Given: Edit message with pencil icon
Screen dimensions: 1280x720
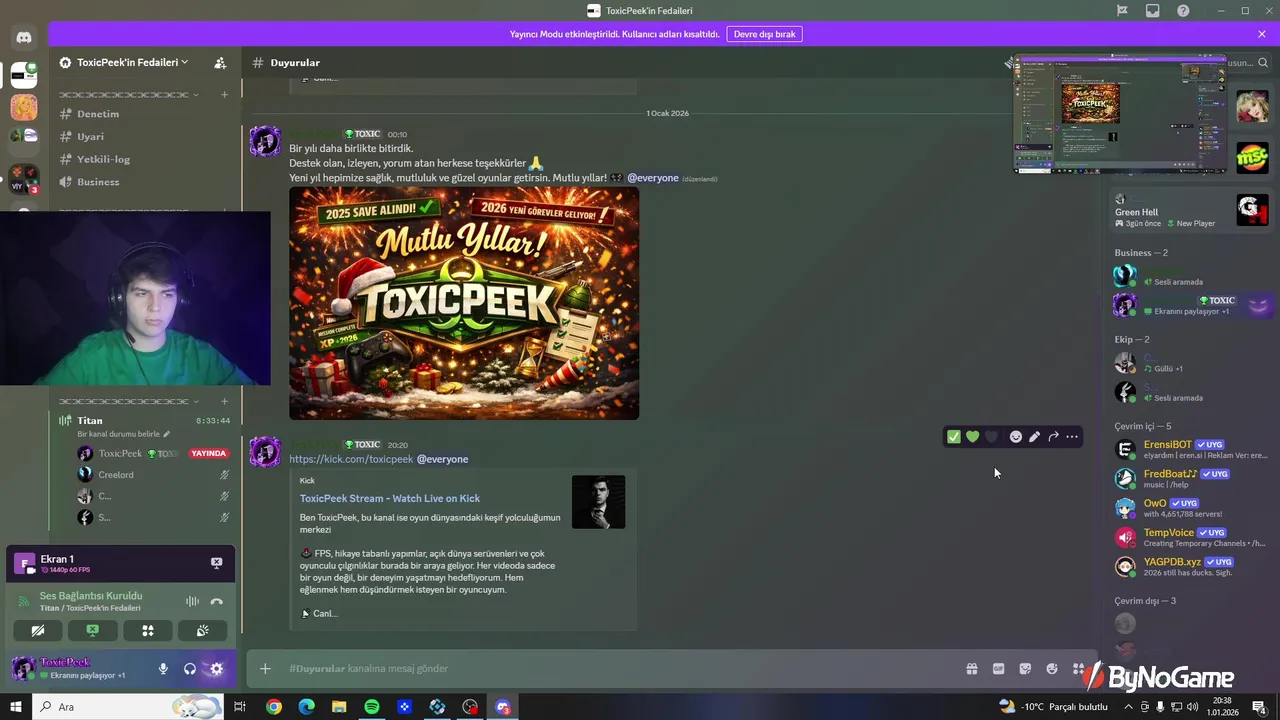Looking at the screenshot, I should tap(1034, 437).
